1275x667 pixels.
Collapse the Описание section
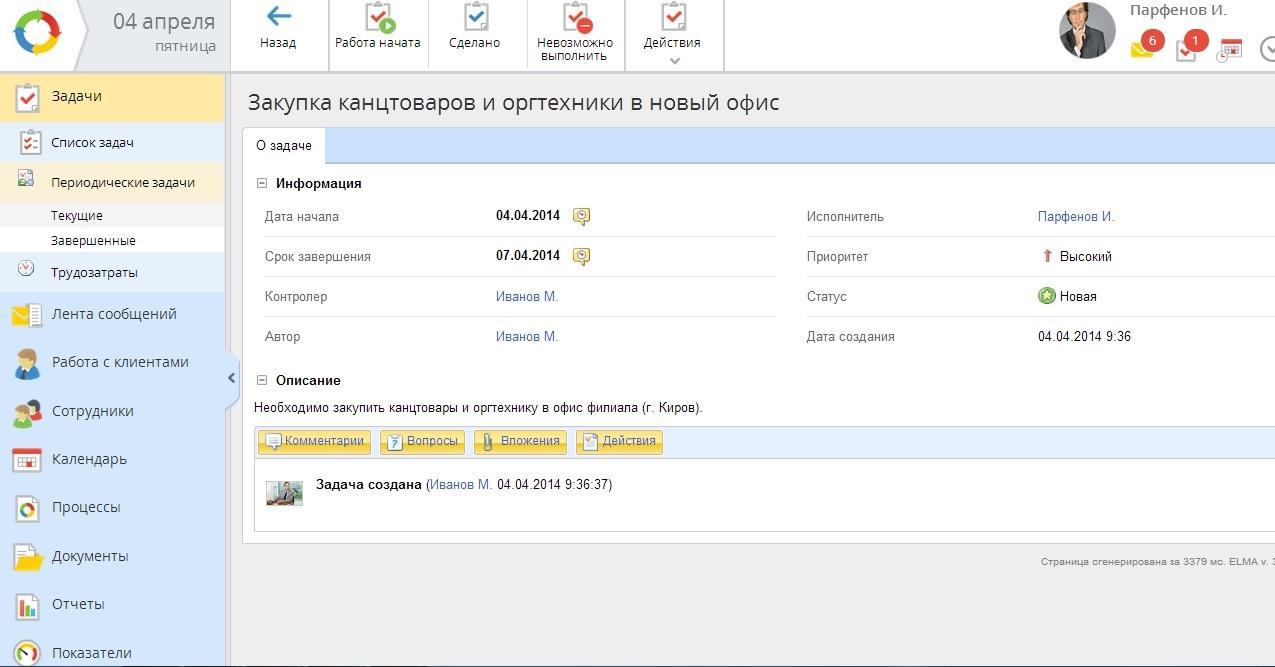[x=262, y=380]
